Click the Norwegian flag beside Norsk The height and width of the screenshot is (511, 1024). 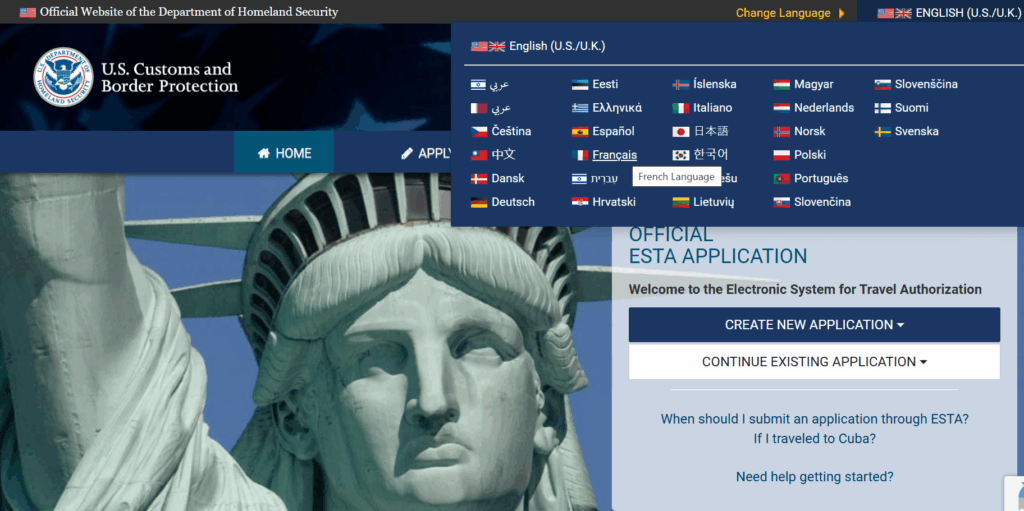(782, 131)
